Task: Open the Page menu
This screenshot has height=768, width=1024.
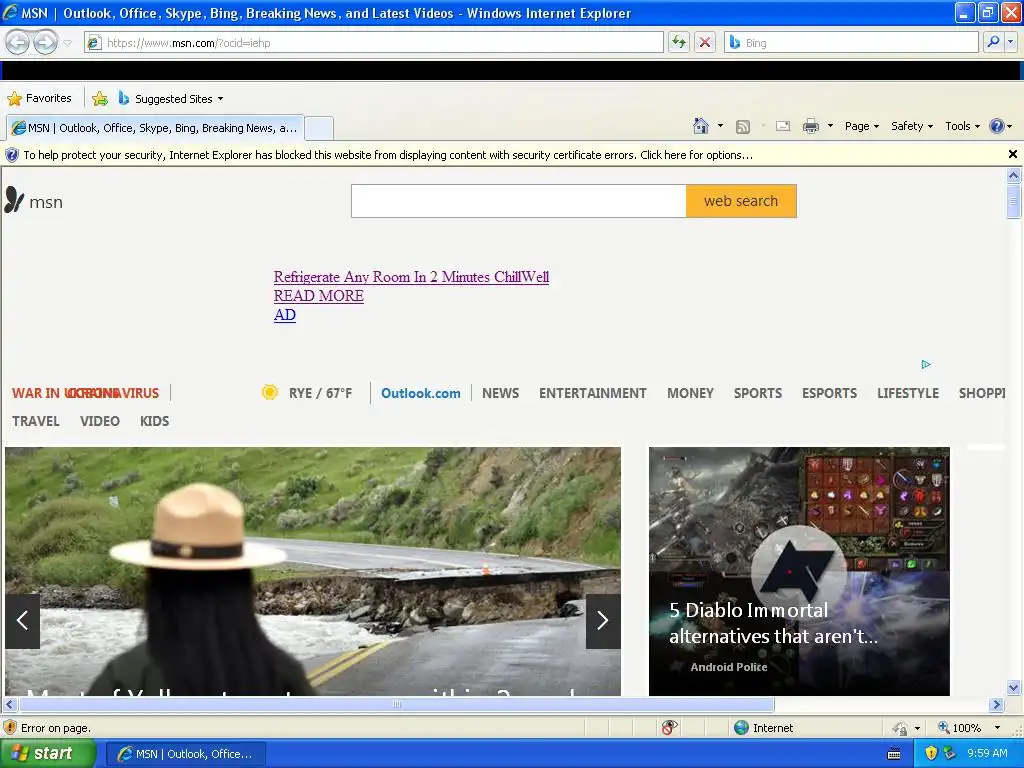Action: pos(861,126)
